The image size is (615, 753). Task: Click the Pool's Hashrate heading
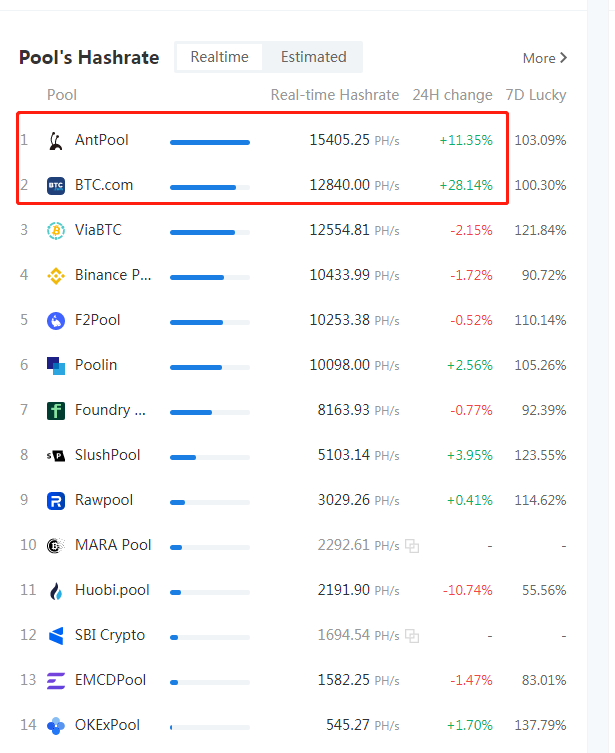click(x=89, y=58)
